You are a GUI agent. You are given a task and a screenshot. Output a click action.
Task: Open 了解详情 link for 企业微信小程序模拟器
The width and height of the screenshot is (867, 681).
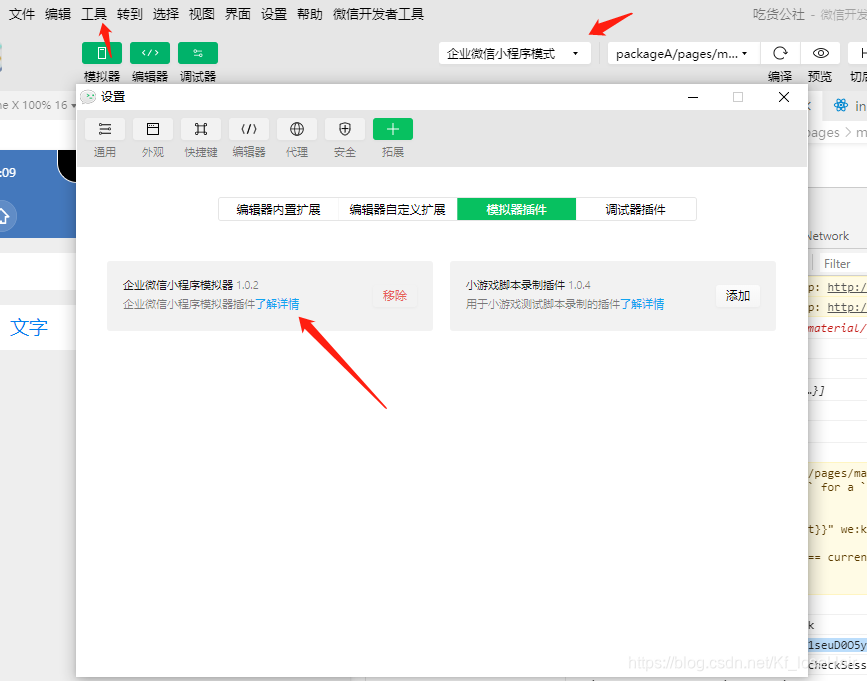(x=277, y=304)
